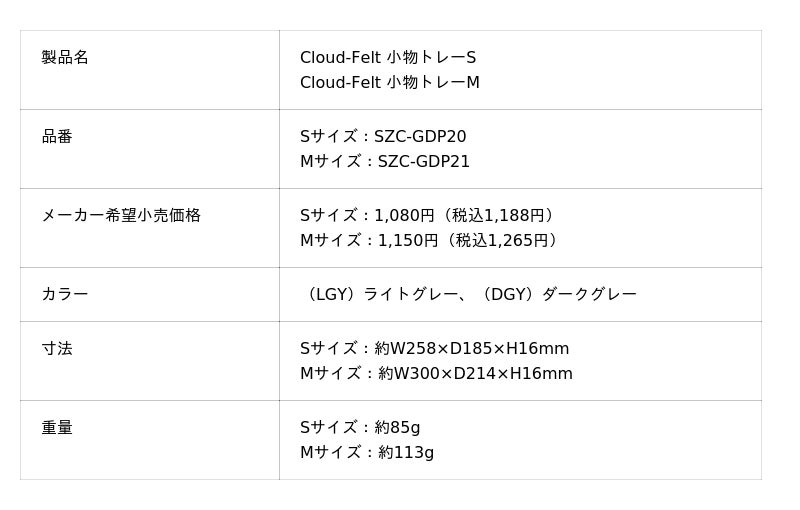Click the 1,080円 base price

tap(404, 215)
